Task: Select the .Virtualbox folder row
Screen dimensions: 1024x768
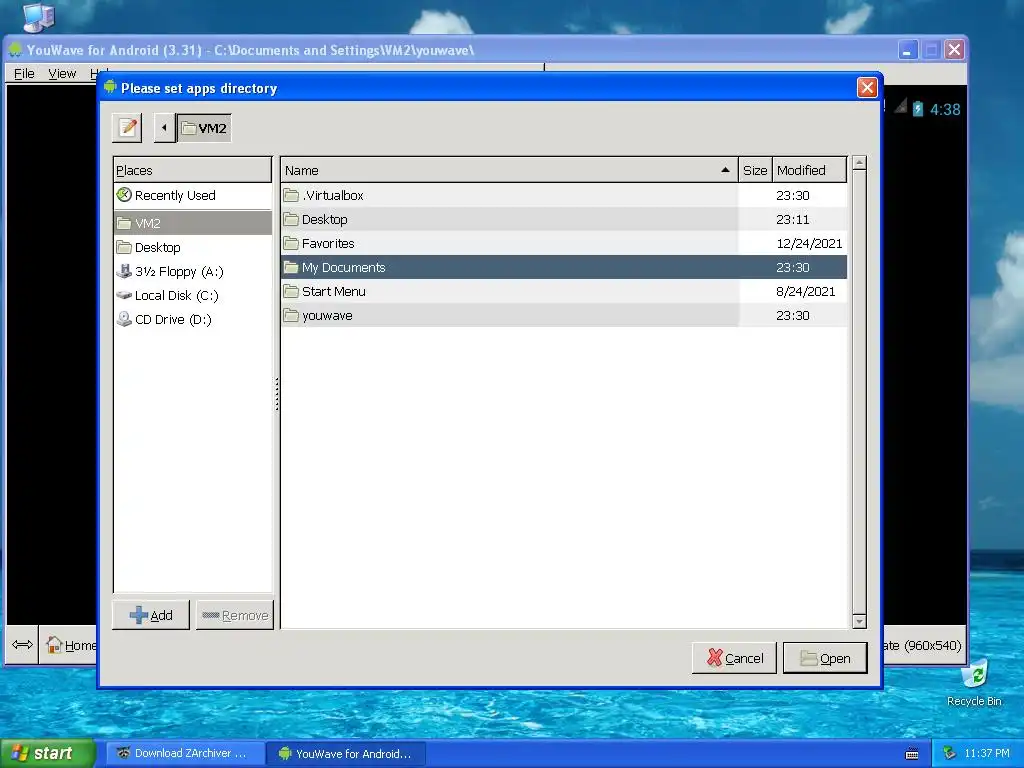Action: tap(564, 195)
